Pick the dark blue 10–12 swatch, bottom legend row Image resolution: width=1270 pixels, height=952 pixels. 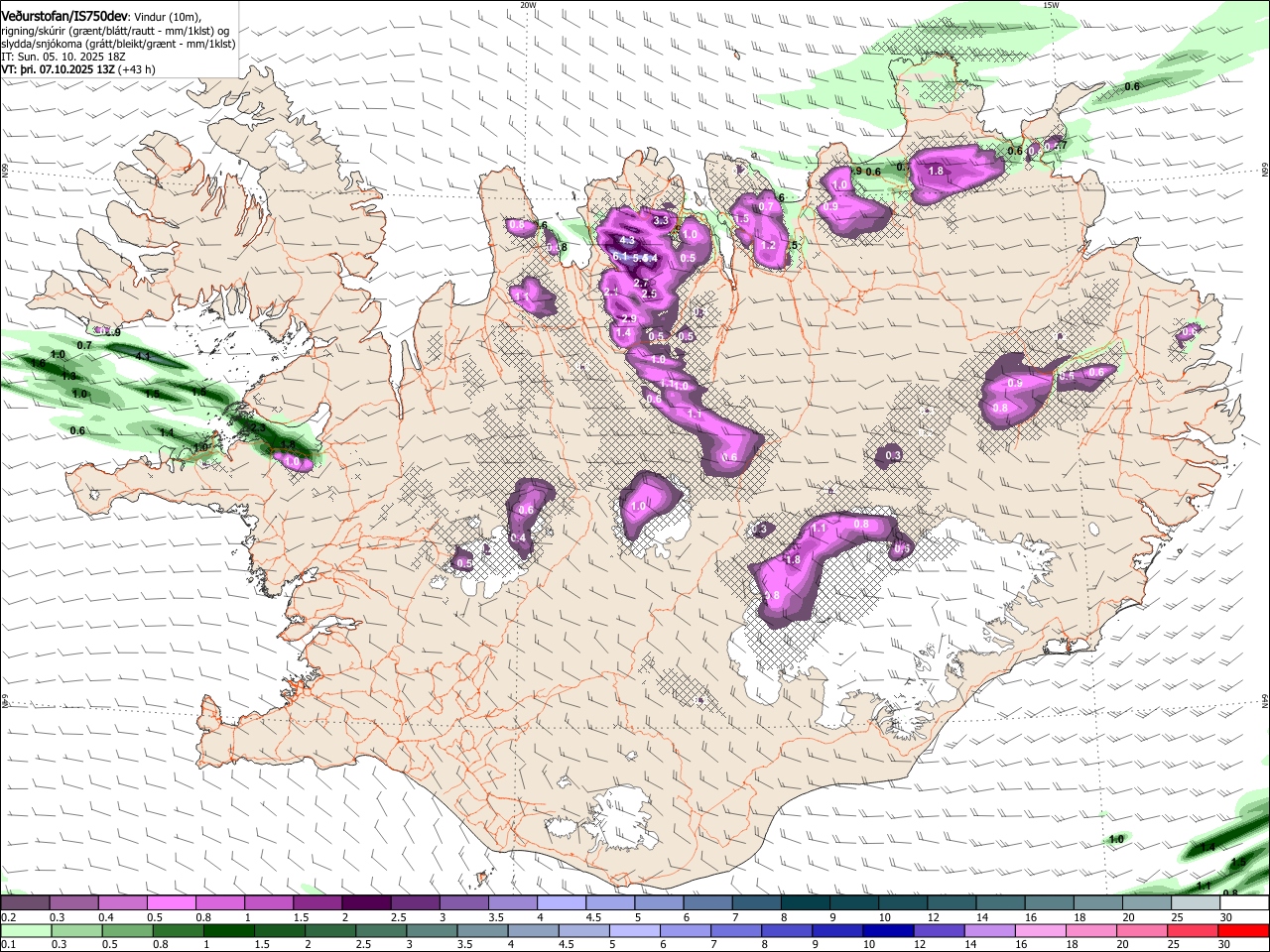pyautogui.click(x=888, y=930)
